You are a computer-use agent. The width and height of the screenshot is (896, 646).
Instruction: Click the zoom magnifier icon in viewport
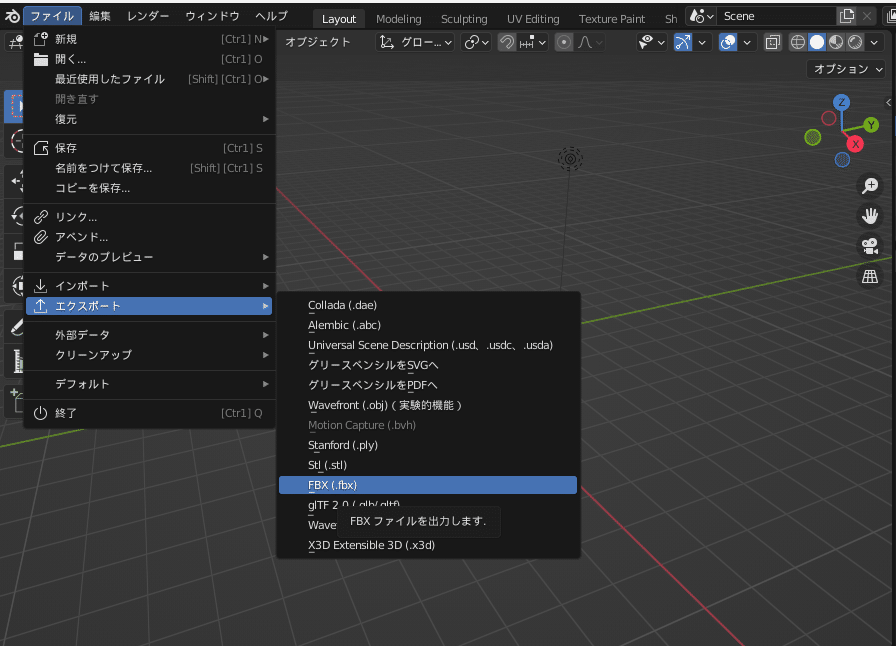tap(870, 186)
